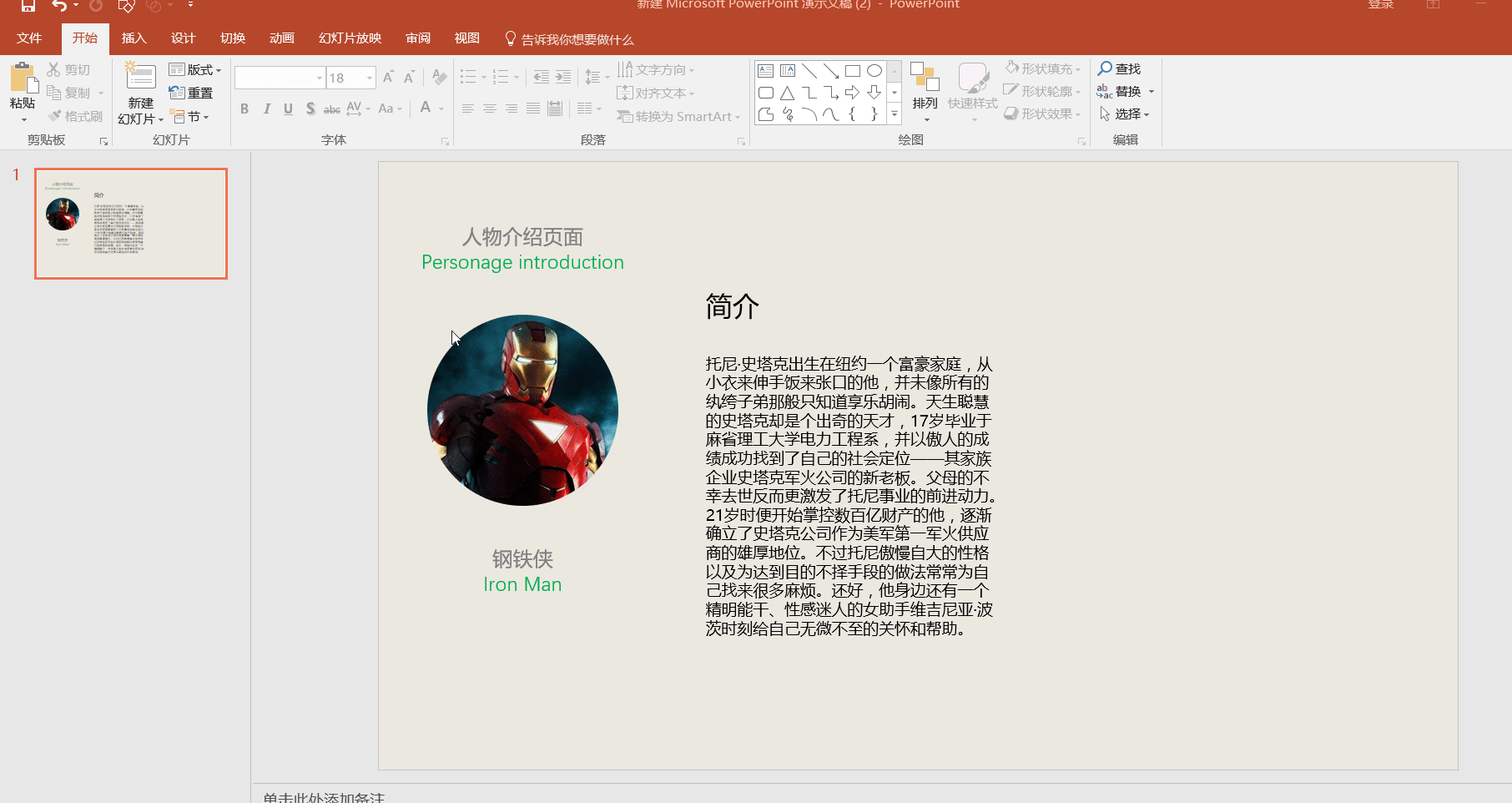Justify text in paragraph group
Screen dimensions: 1512x803
[533, 109]
